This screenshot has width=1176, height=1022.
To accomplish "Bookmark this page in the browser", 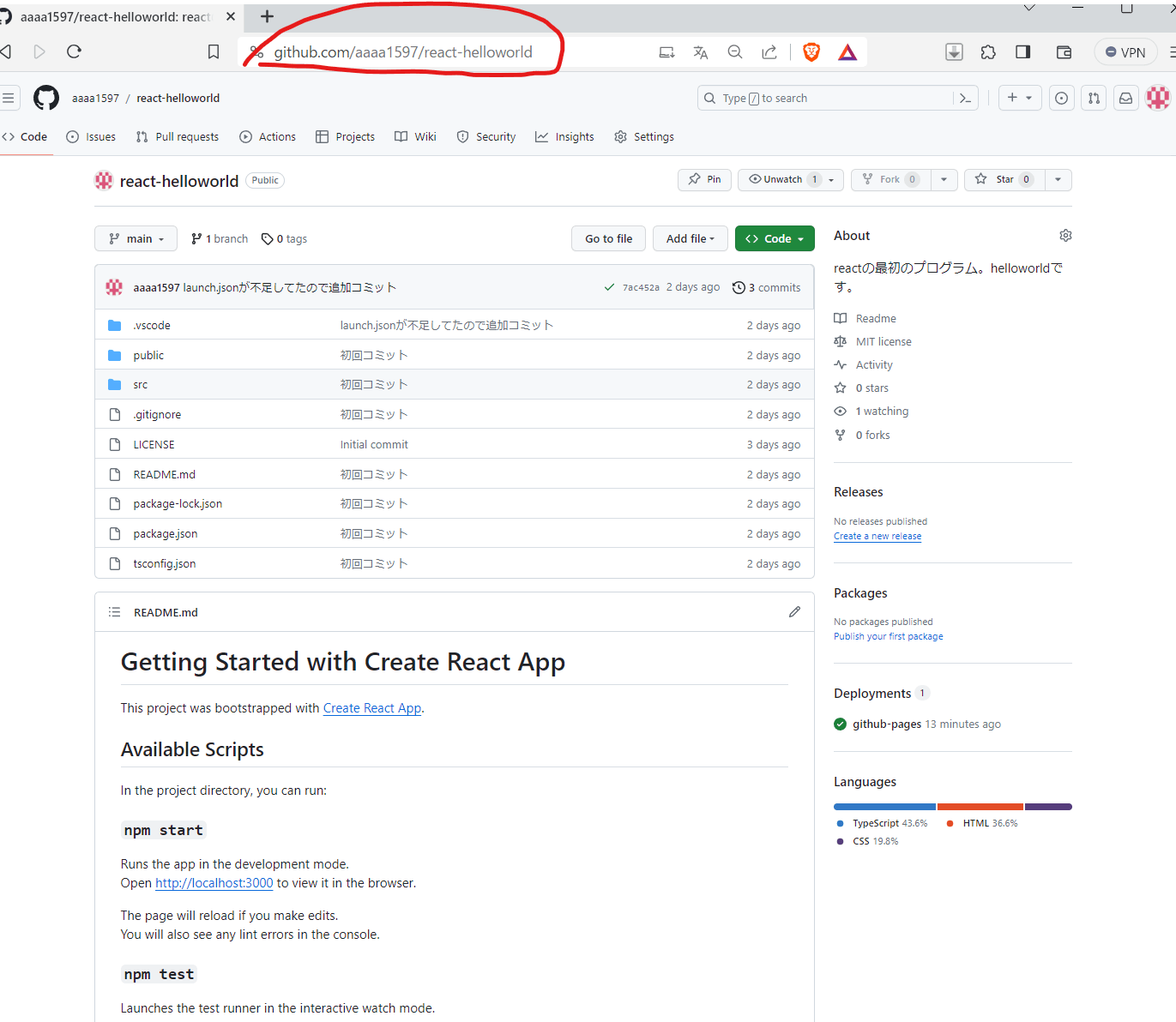I will click(214, 52).
